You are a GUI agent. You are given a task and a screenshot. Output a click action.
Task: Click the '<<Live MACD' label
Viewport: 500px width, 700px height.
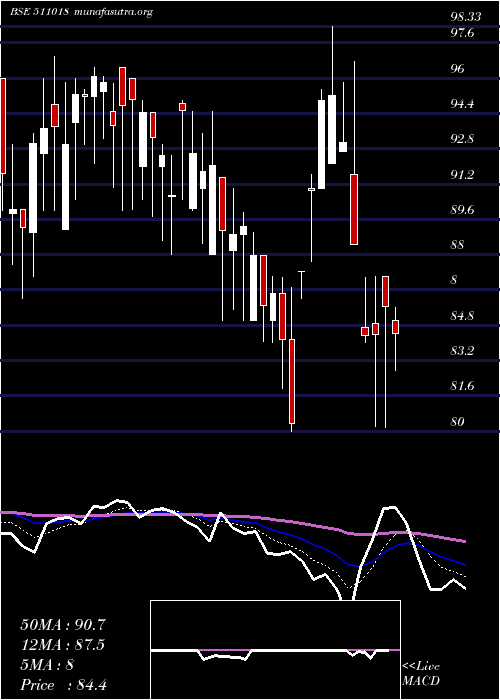(x=421, y=674)
